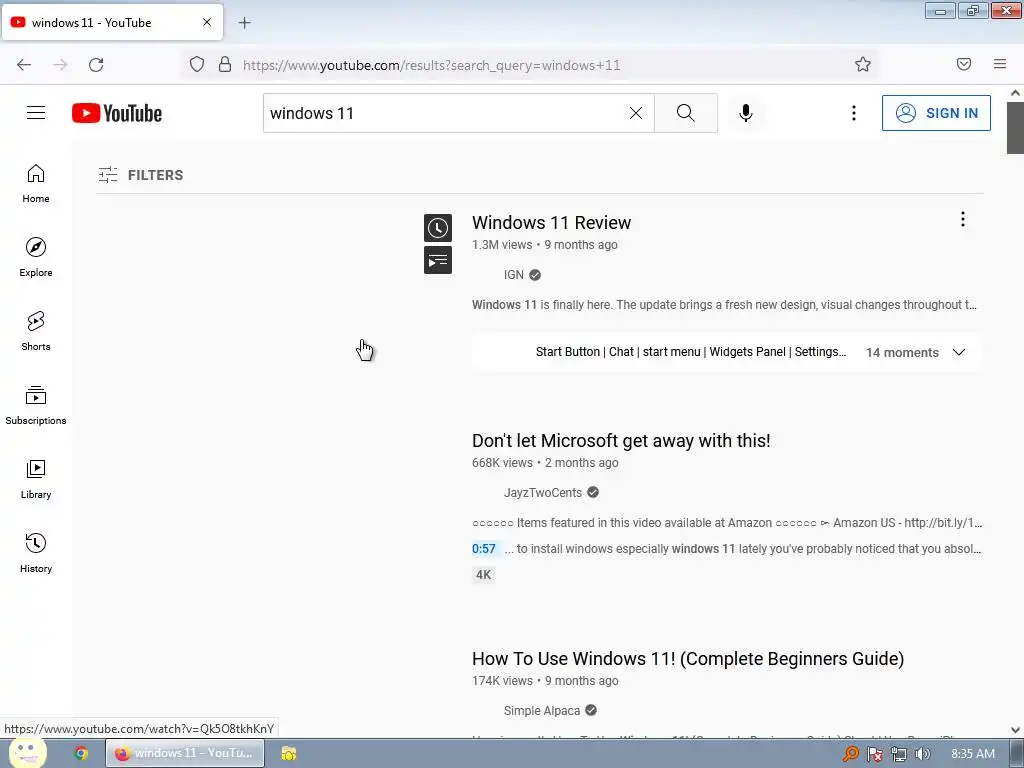Click the browser address bar URL
1024x768 pixels.
(x=431, y=65)
